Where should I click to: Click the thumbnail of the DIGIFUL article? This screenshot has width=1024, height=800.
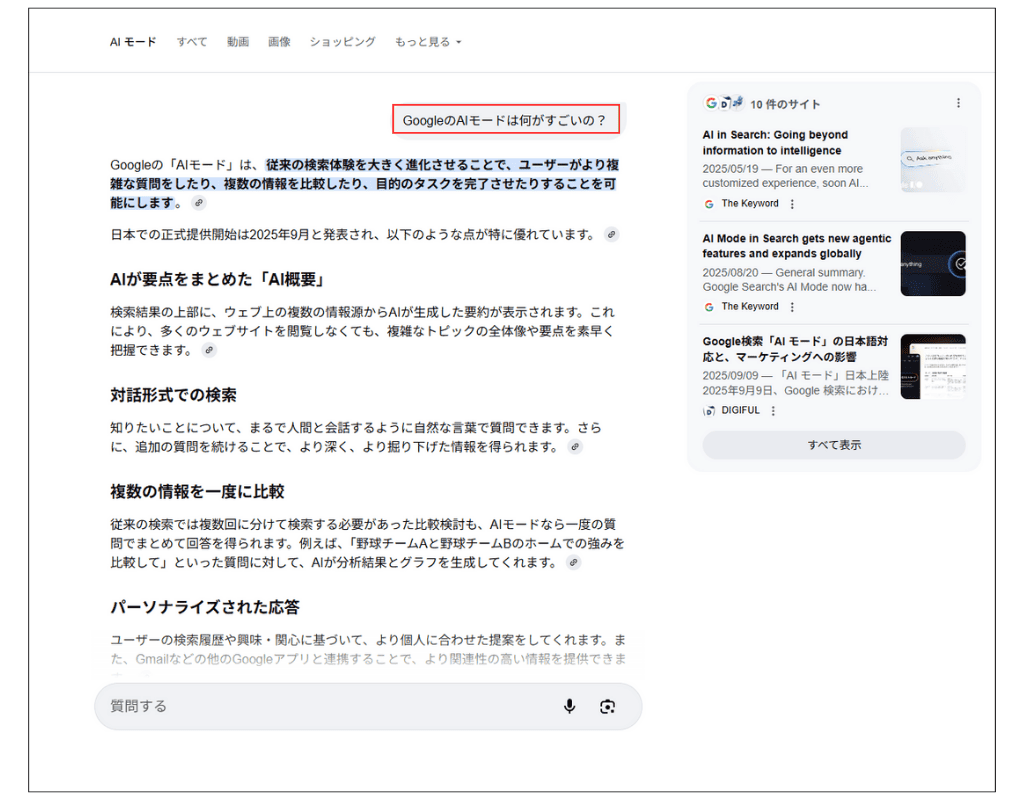(932, 367)
